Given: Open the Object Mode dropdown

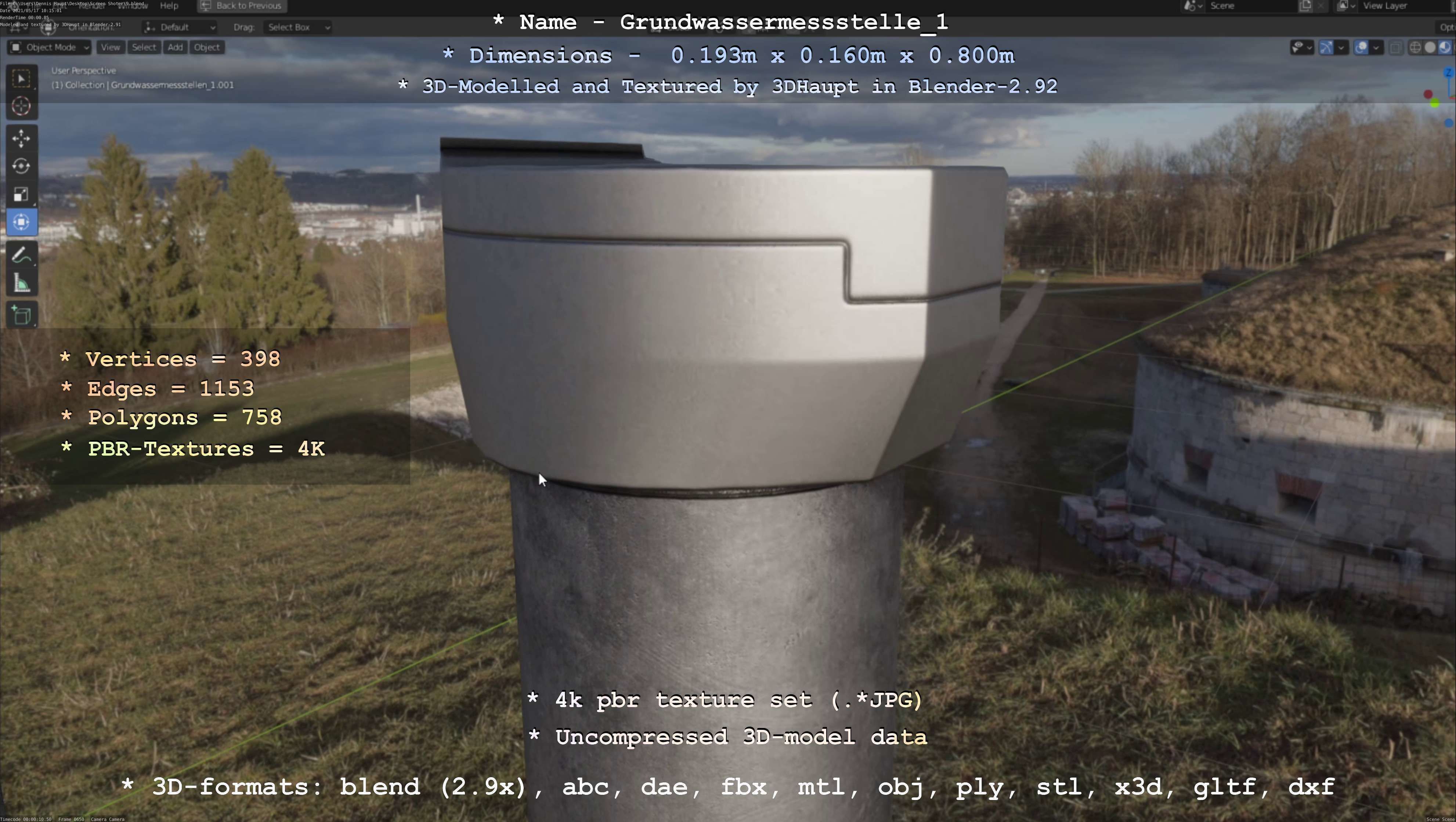Looking at the screenshot, I should click(49, 47).
